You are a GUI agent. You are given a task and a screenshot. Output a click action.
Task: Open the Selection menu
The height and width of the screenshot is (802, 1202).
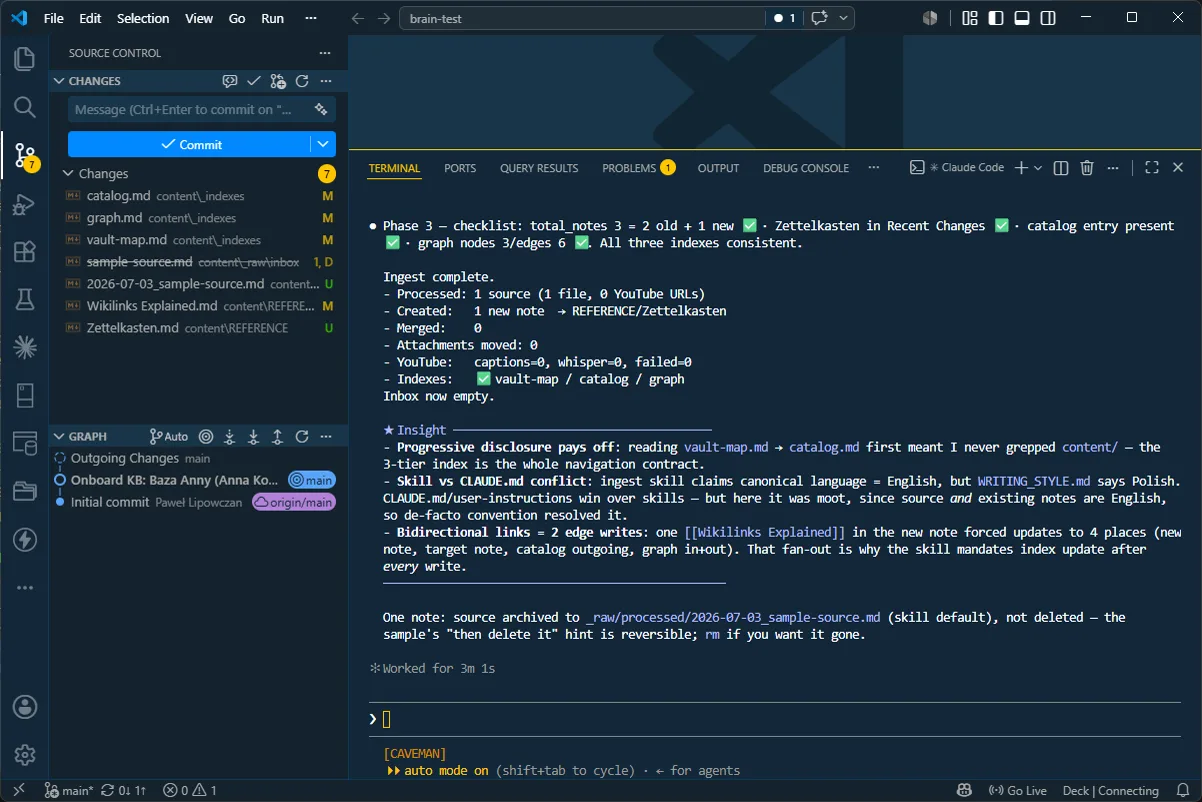[x=143, y=18]
